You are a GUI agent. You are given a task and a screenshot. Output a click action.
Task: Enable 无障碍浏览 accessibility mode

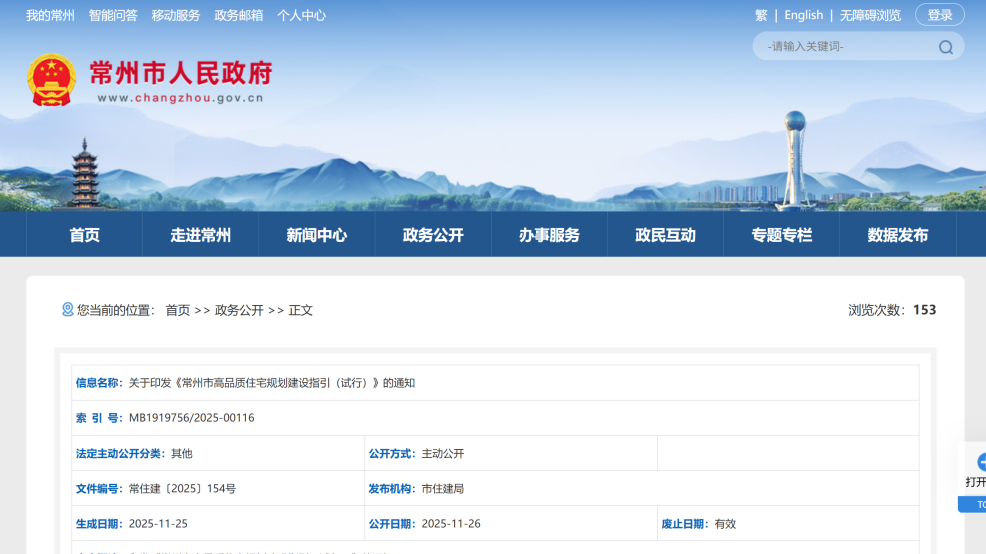click(x=870, y=15)
